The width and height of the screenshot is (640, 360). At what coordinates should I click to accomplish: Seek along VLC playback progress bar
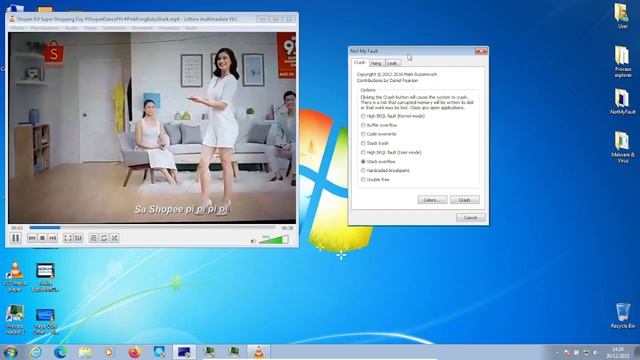pos(152,227)
